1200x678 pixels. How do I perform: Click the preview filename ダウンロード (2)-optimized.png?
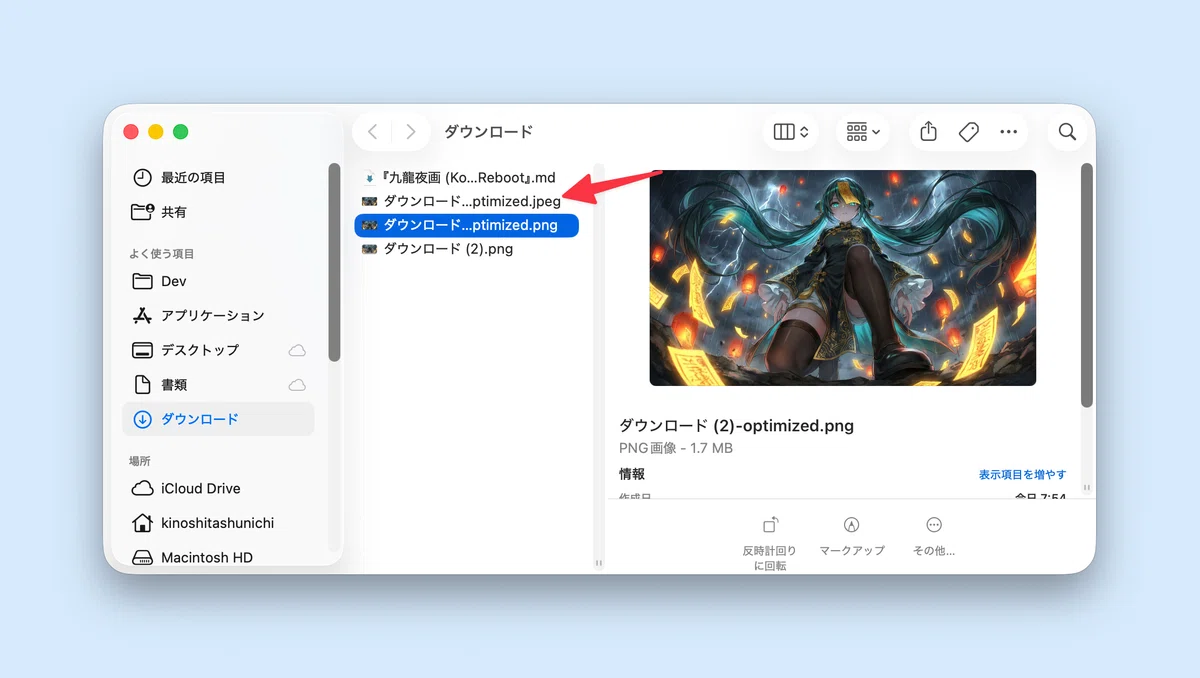737,426
